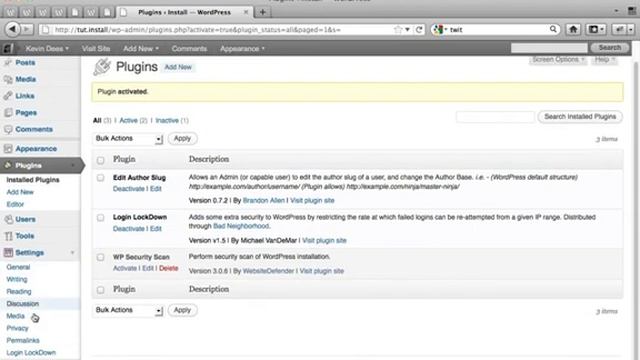Click the browser back arrow button
Viewport: 640px width, 360px height.
[x=12, y=29]
